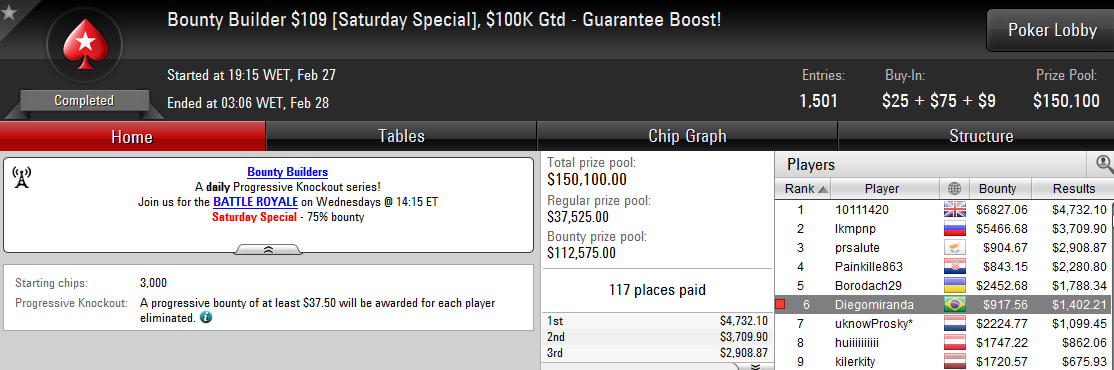This screenshot has width=1114, height=370.
Task: Open the Structure tab
Action: [981, 136]
